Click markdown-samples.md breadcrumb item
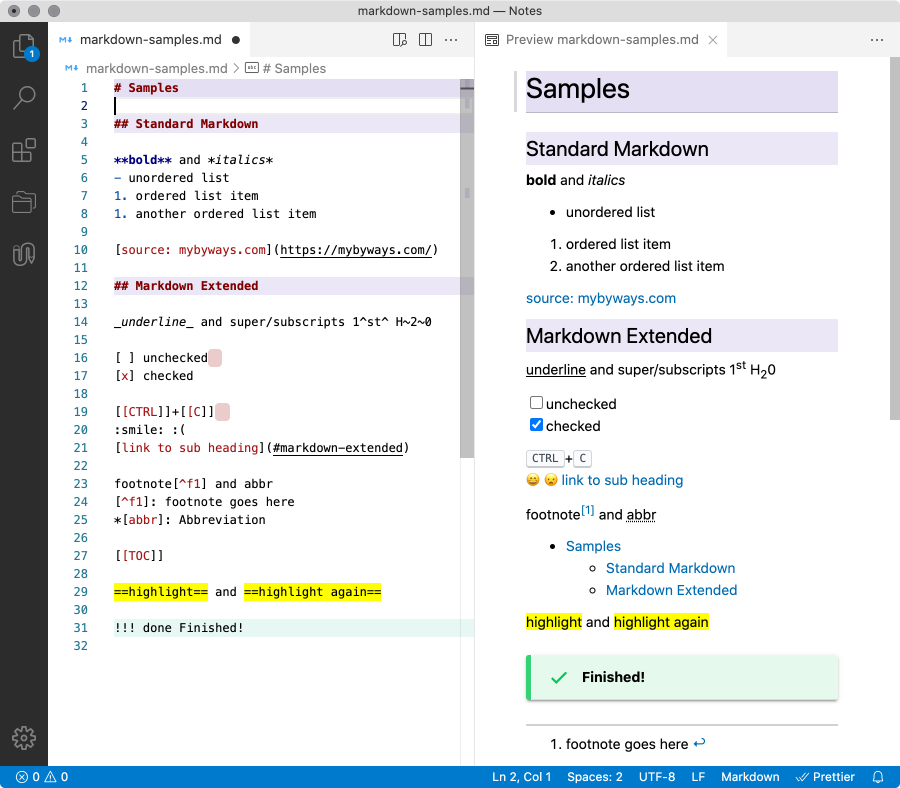 tap(156, 68)
